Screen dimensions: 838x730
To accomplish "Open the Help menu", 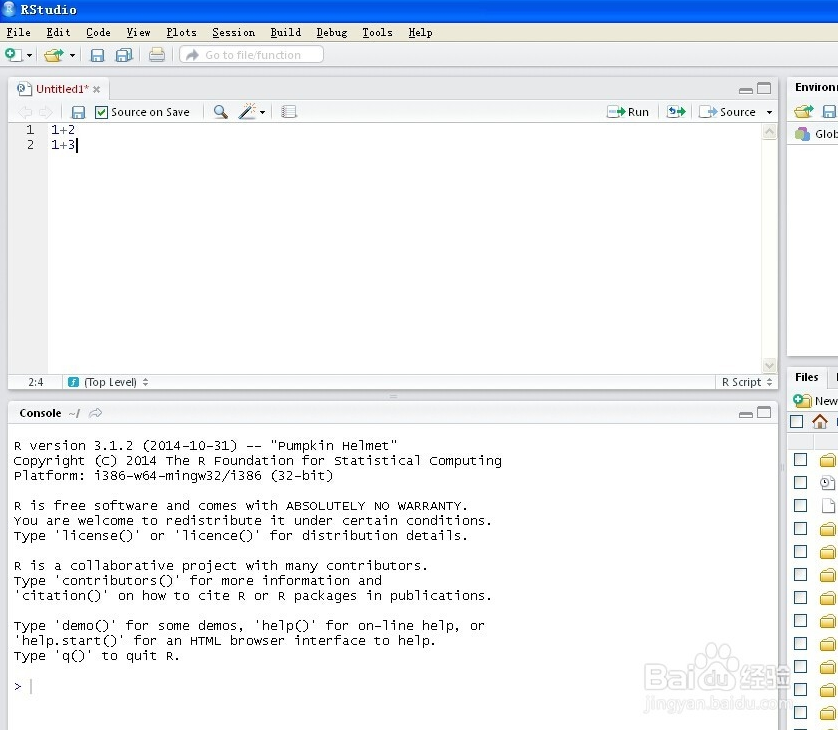I will 420,33.
